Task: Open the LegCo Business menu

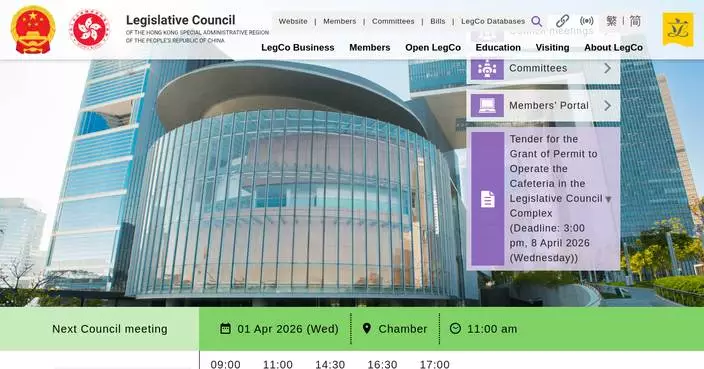Action: pos(298,48)
